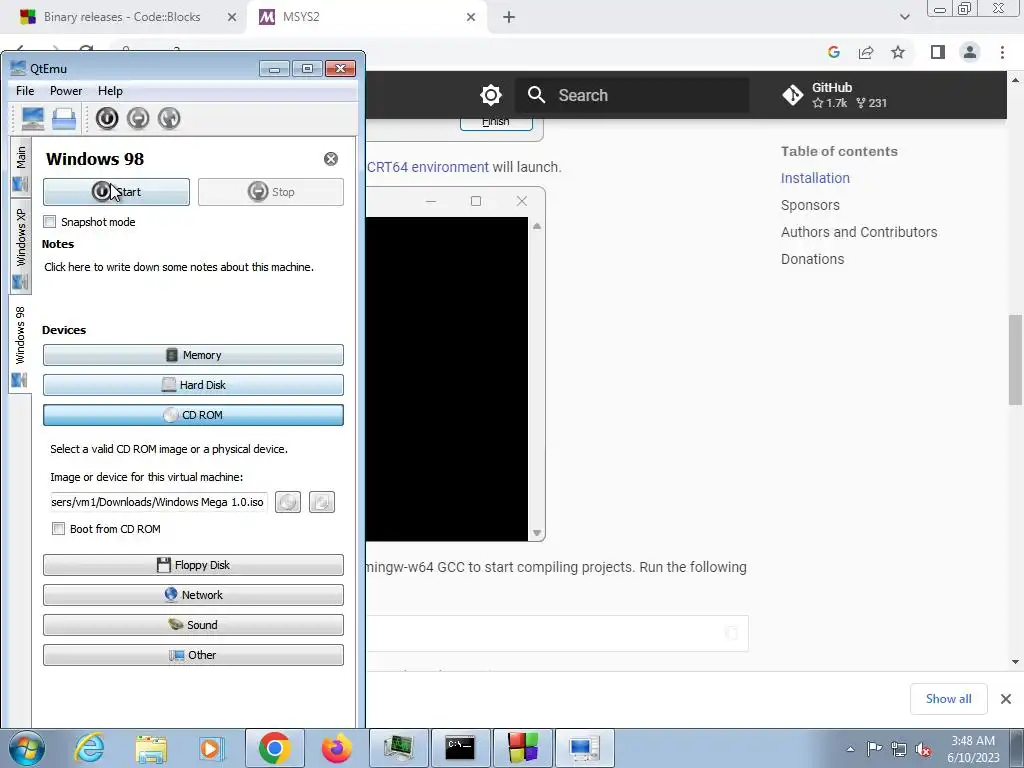
Task: Expand the Other device section
Action: tap(193, 655)
